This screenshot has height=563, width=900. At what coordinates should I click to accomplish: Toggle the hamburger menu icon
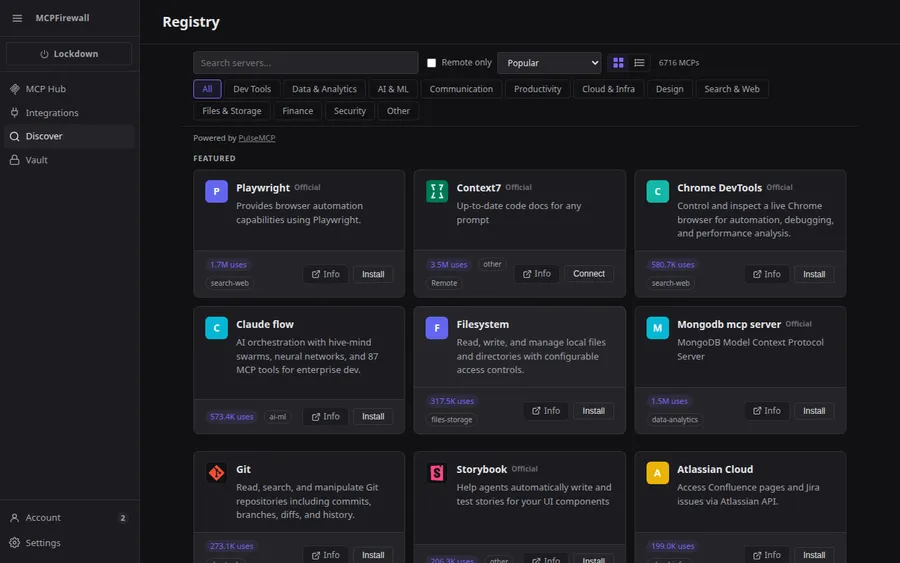point(17,18)
